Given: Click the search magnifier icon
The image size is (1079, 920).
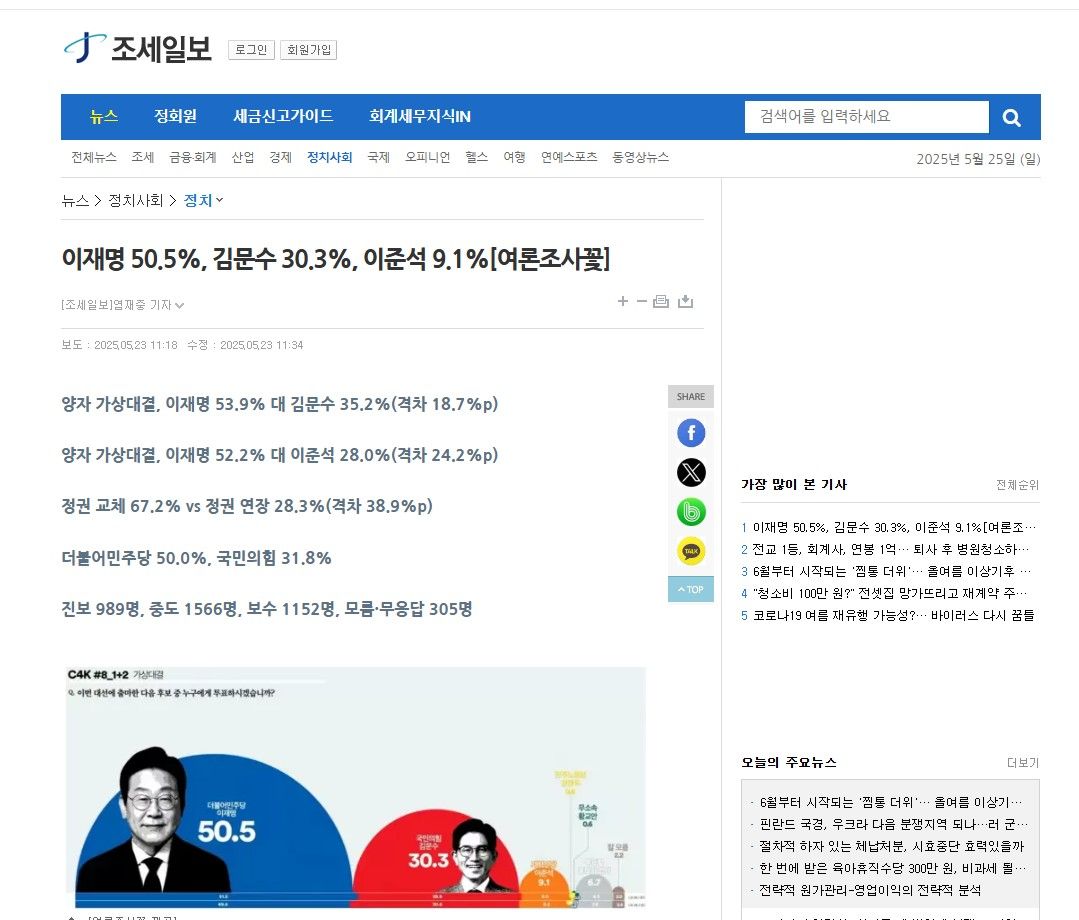Looking at the screenshot, I should click(1011, 118).
